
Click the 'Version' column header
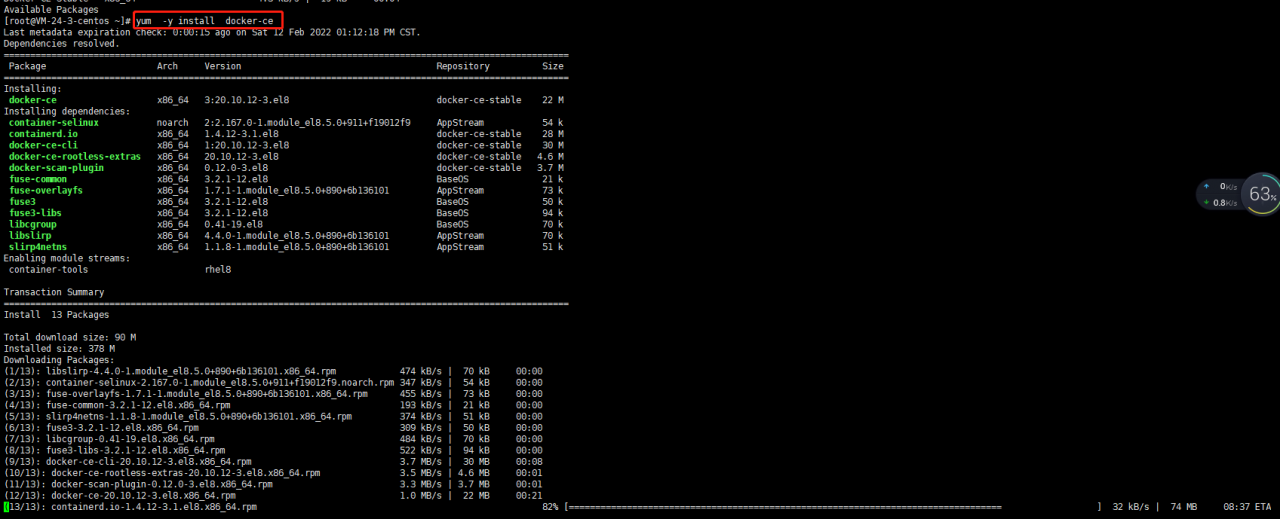click(222, 66)
